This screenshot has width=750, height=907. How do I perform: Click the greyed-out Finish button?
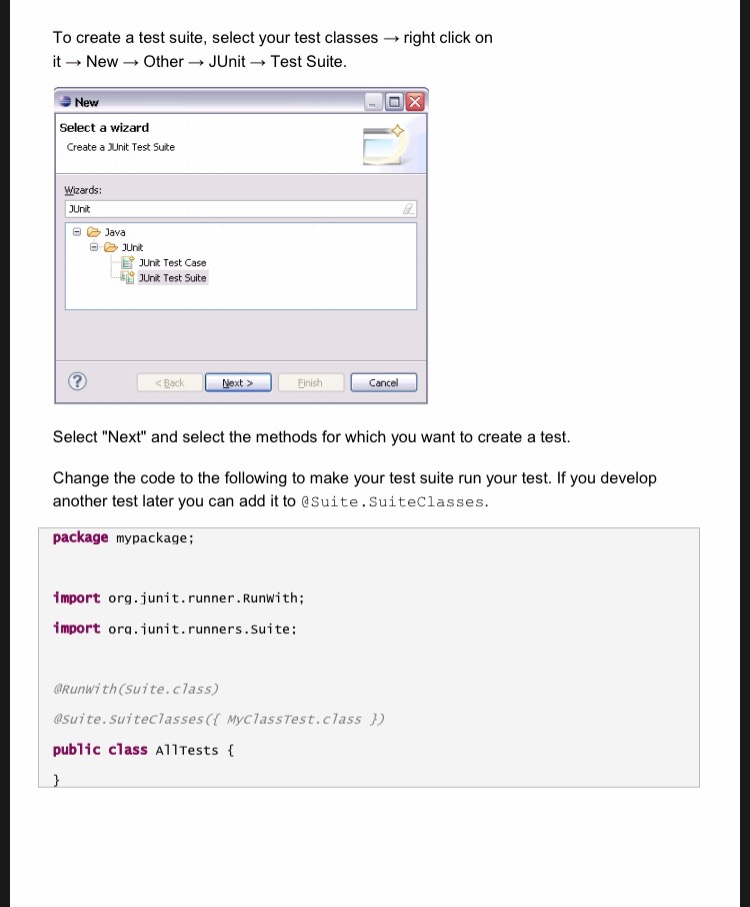click(x=311, y=382)
